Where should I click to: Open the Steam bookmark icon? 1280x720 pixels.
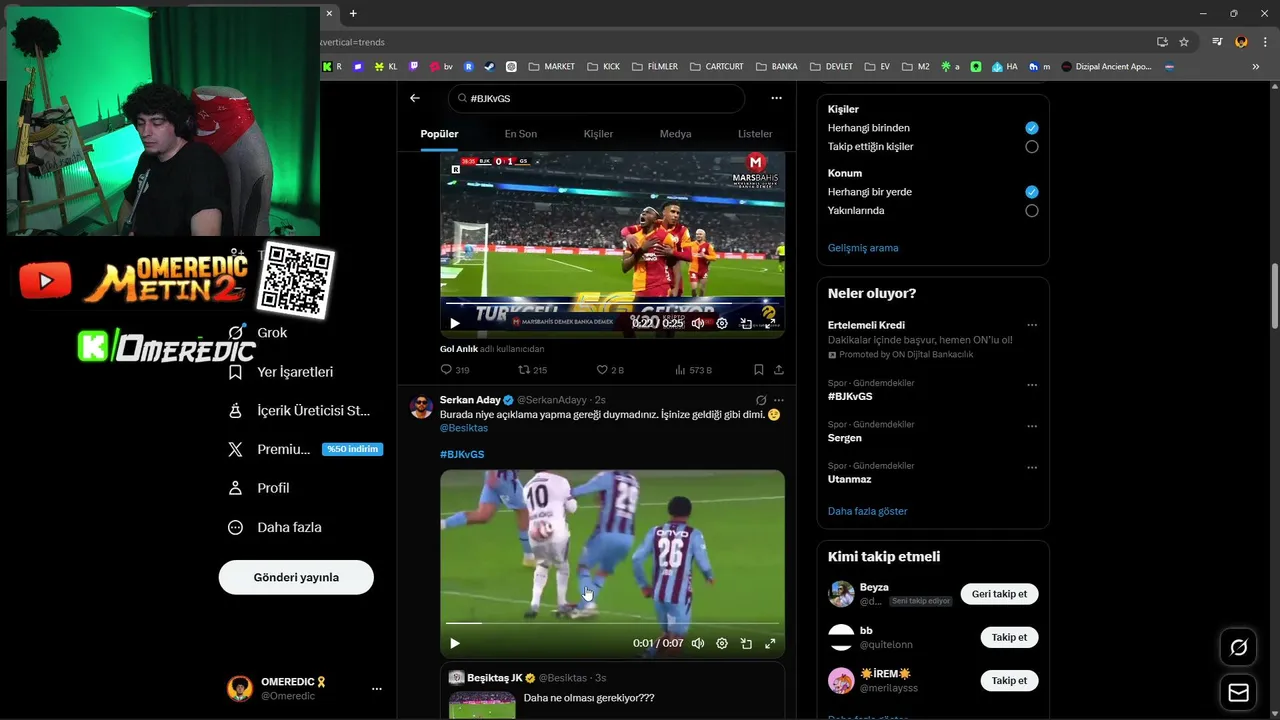click(489, 67)
